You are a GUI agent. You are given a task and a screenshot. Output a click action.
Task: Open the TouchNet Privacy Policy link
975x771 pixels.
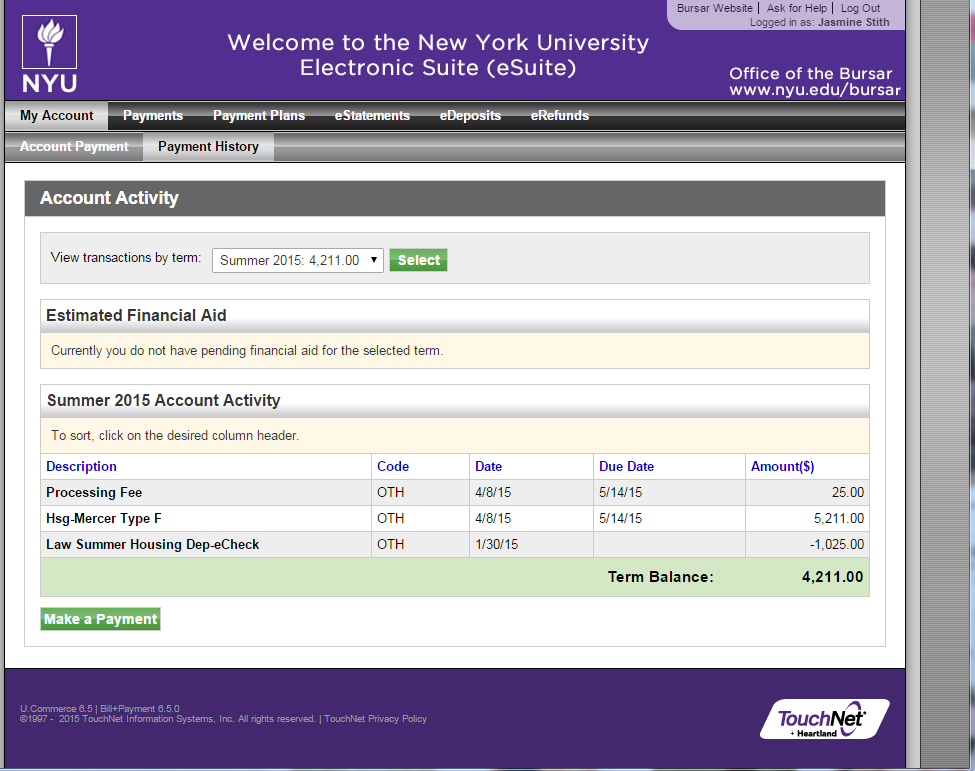[375, 719]
